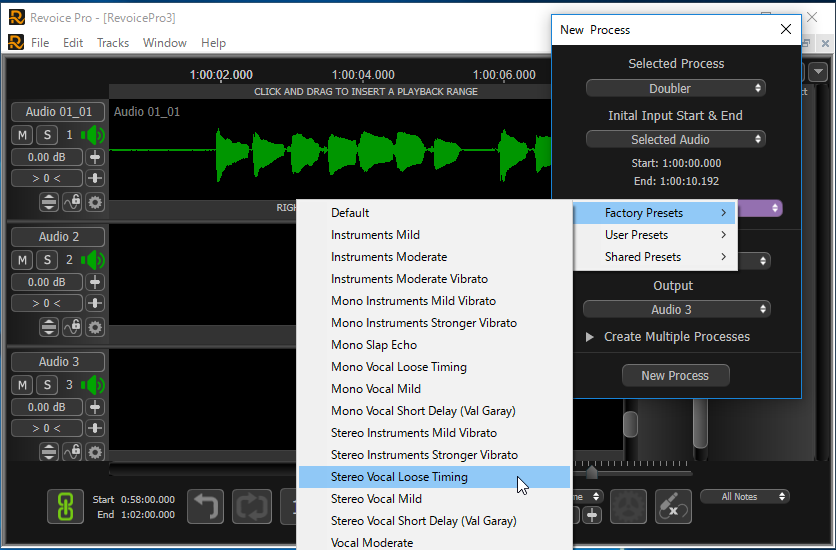Click track height icon on Audio 2
Screen dimensions: 836x550
point(49,327)
